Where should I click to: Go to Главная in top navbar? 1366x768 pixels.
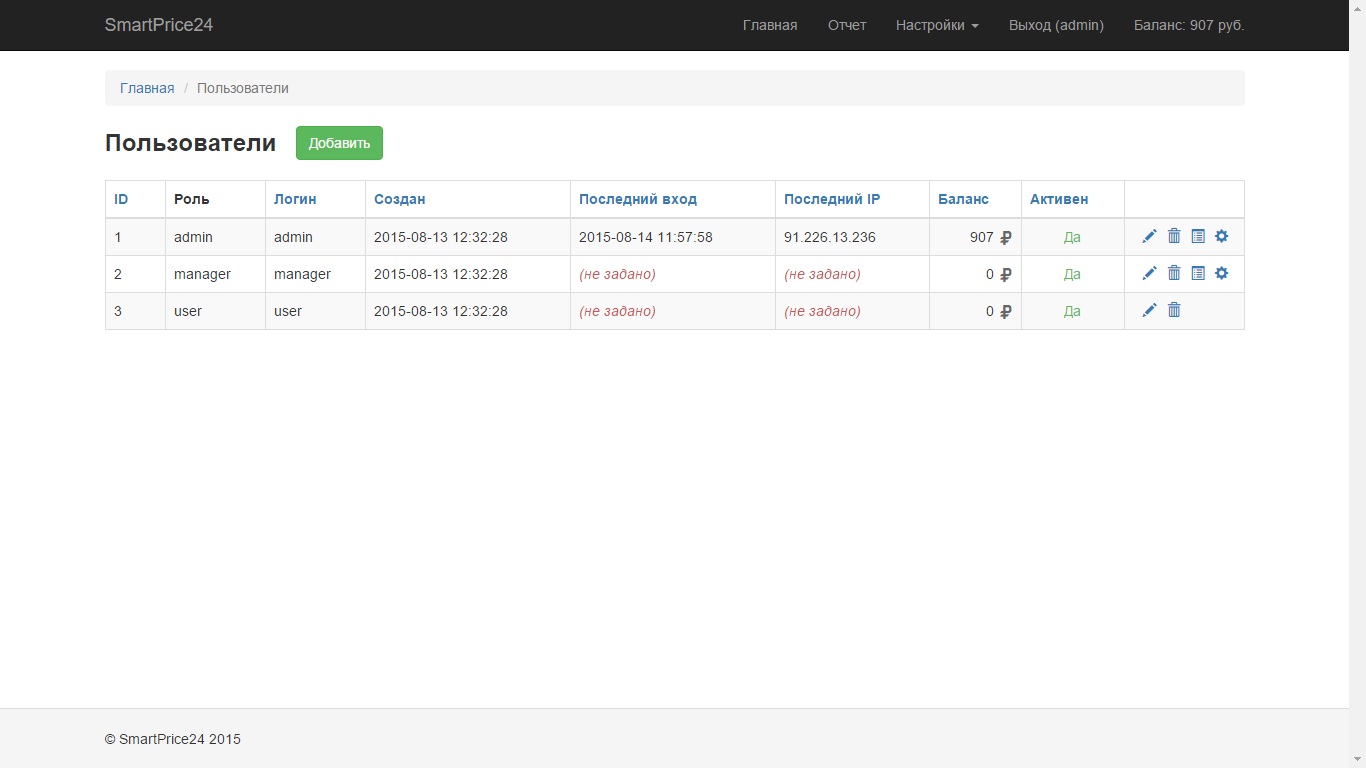(x=769, y=25)
